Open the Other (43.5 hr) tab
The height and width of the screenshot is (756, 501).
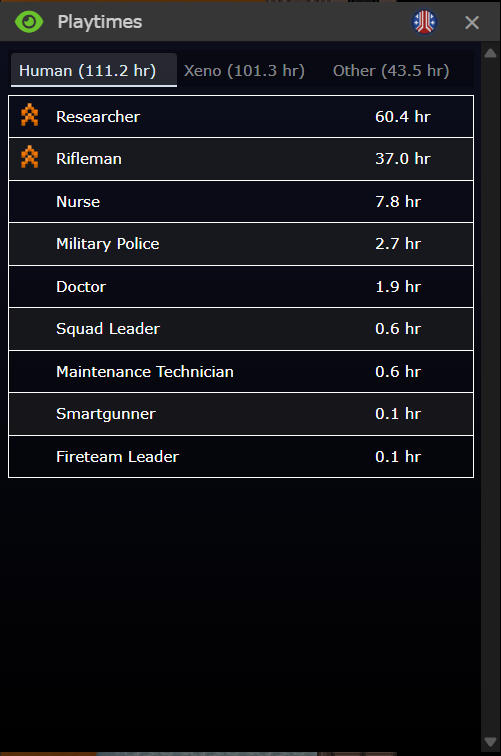coord(391,70)
